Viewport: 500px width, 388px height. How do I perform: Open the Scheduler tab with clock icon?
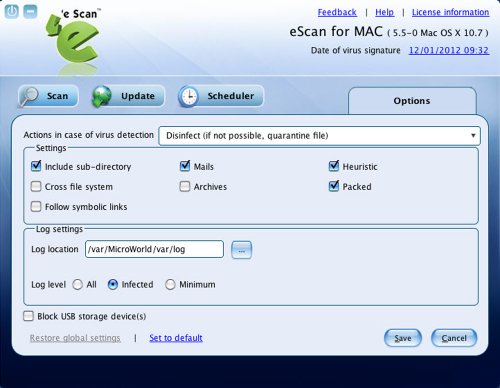(221, 96)
